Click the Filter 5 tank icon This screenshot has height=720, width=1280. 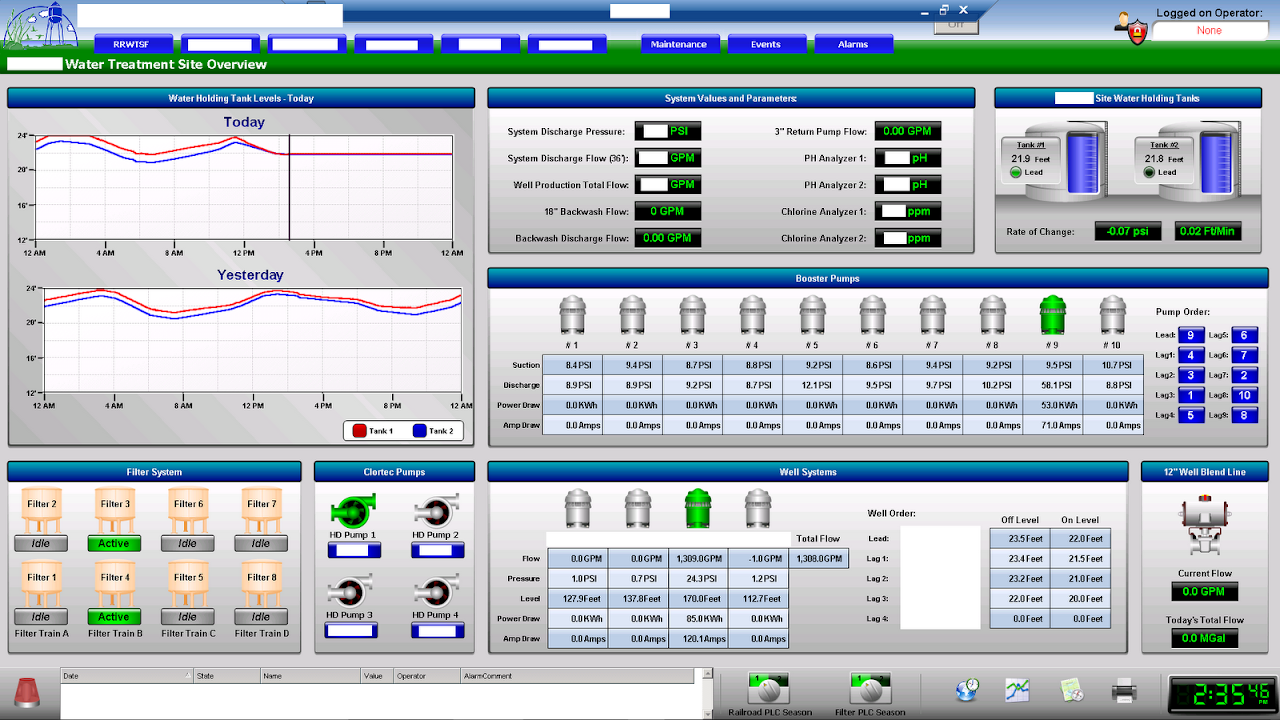[188, 584]
